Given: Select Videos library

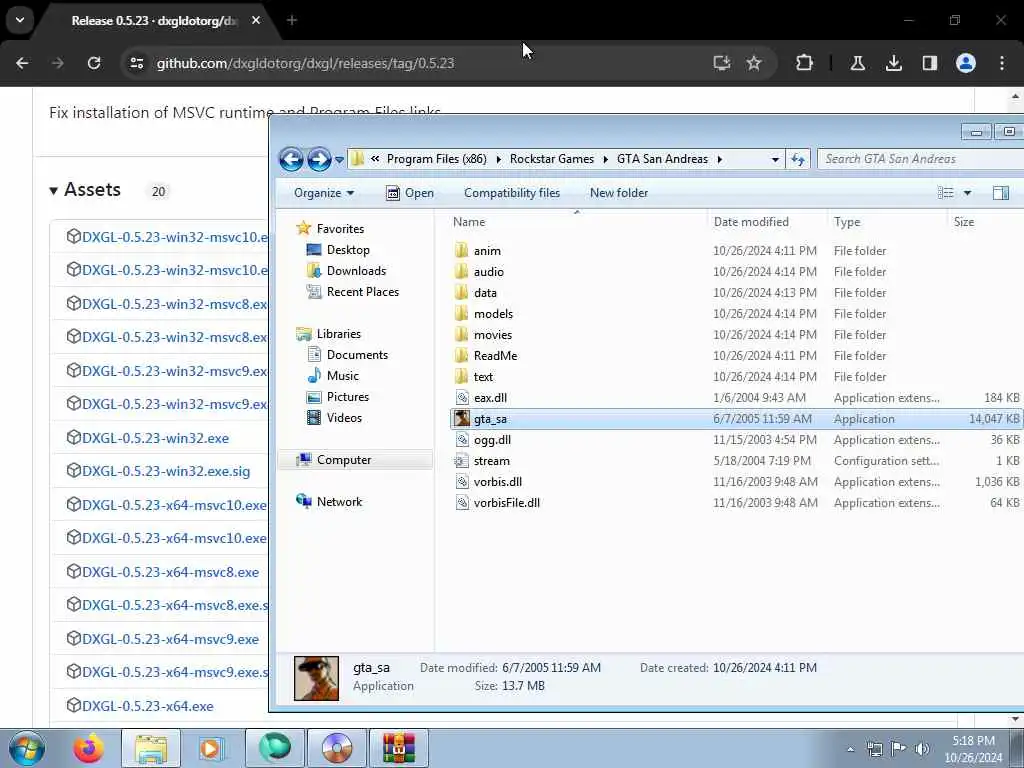Looking at the screenshot, I should 344,417.
